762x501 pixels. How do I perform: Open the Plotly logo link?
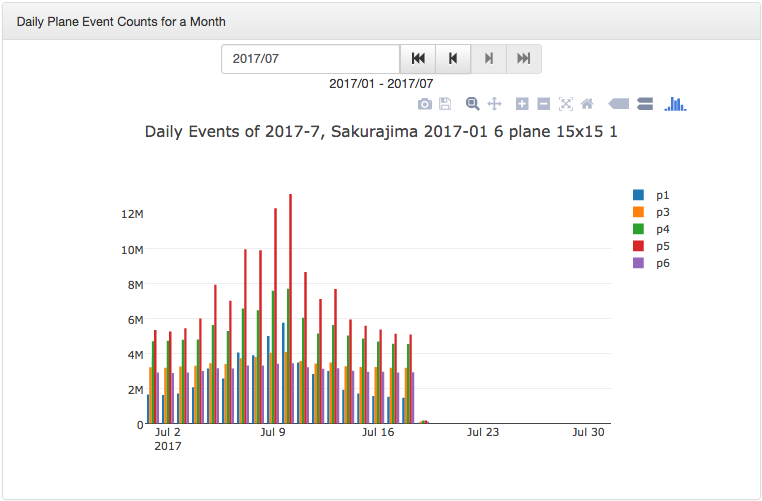pyautogui.click(x=676, y=104)
